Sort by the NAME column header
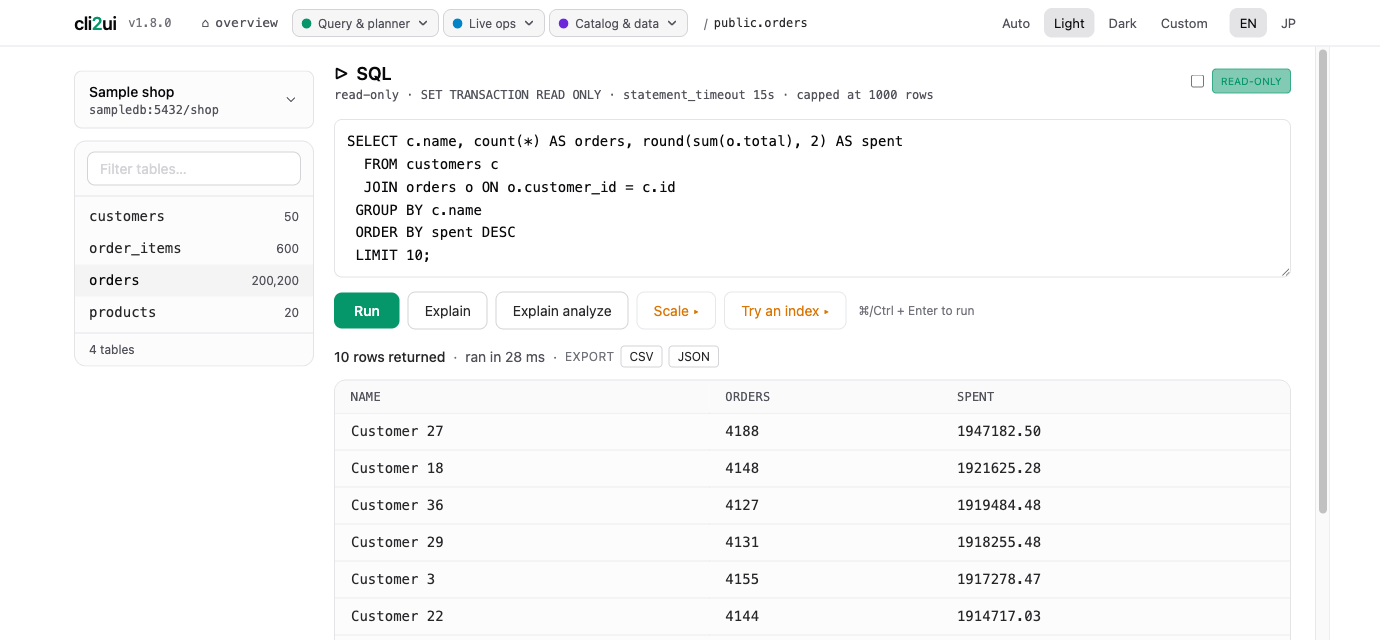Image resolution: width=1380 pixels, height=640 pixels. point(366,397)
